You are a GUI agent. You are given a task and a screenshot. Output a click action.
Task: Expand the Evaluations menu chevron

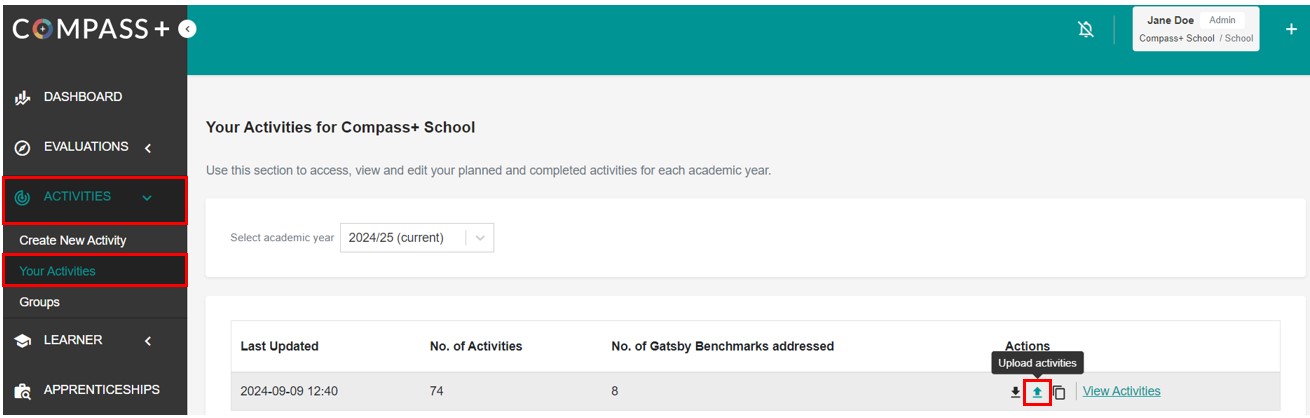148,148
